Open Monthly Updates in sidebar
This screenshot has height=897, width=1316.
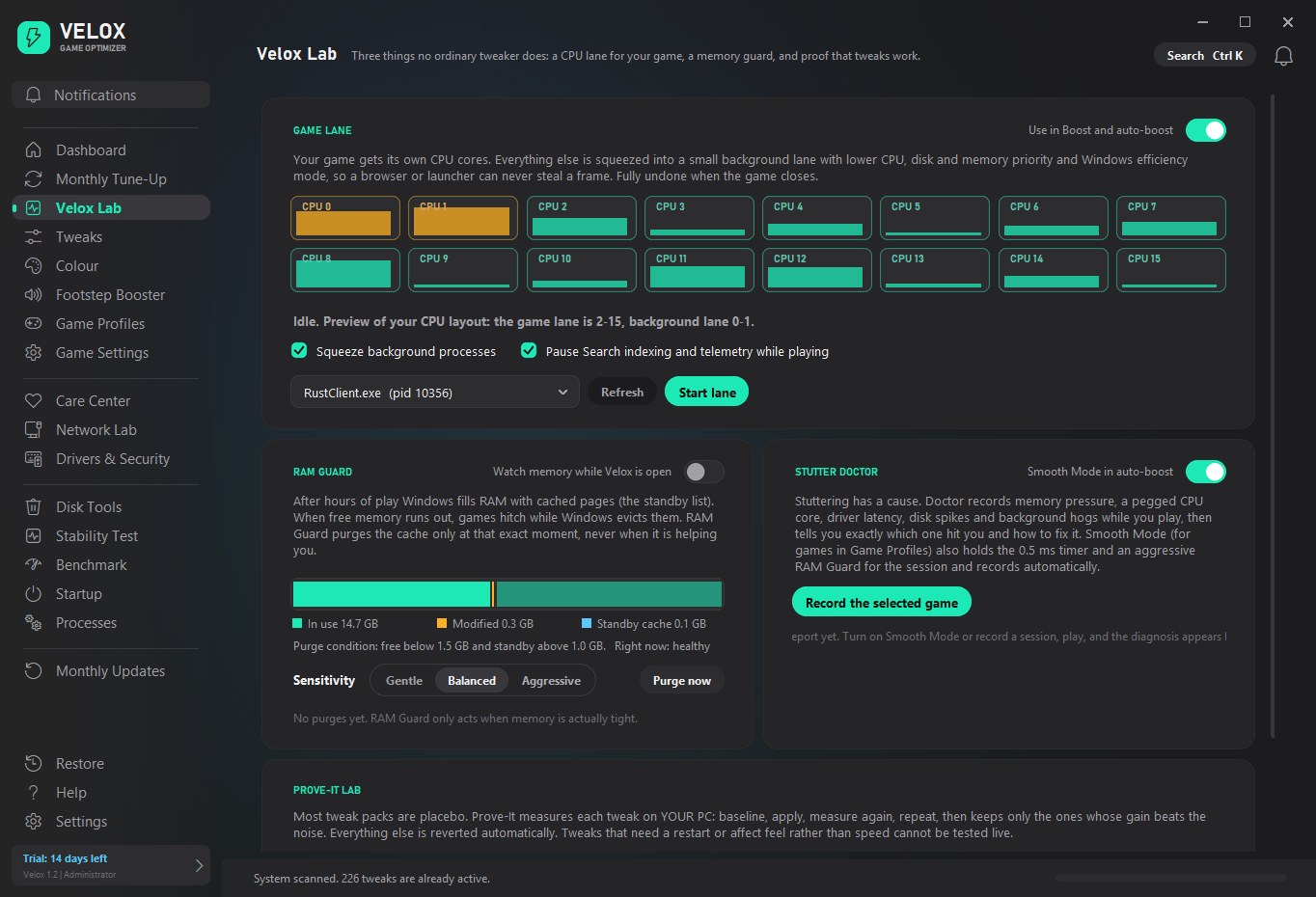pyautogui.click(x=111, y=671)
